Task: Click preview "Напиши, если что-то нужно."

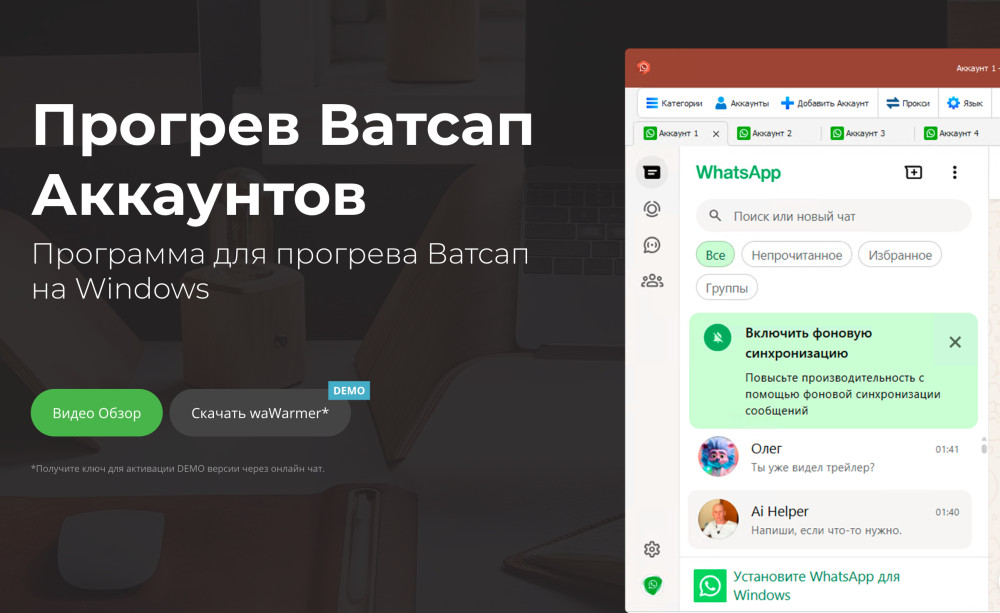Action: [x=826, y=530]
